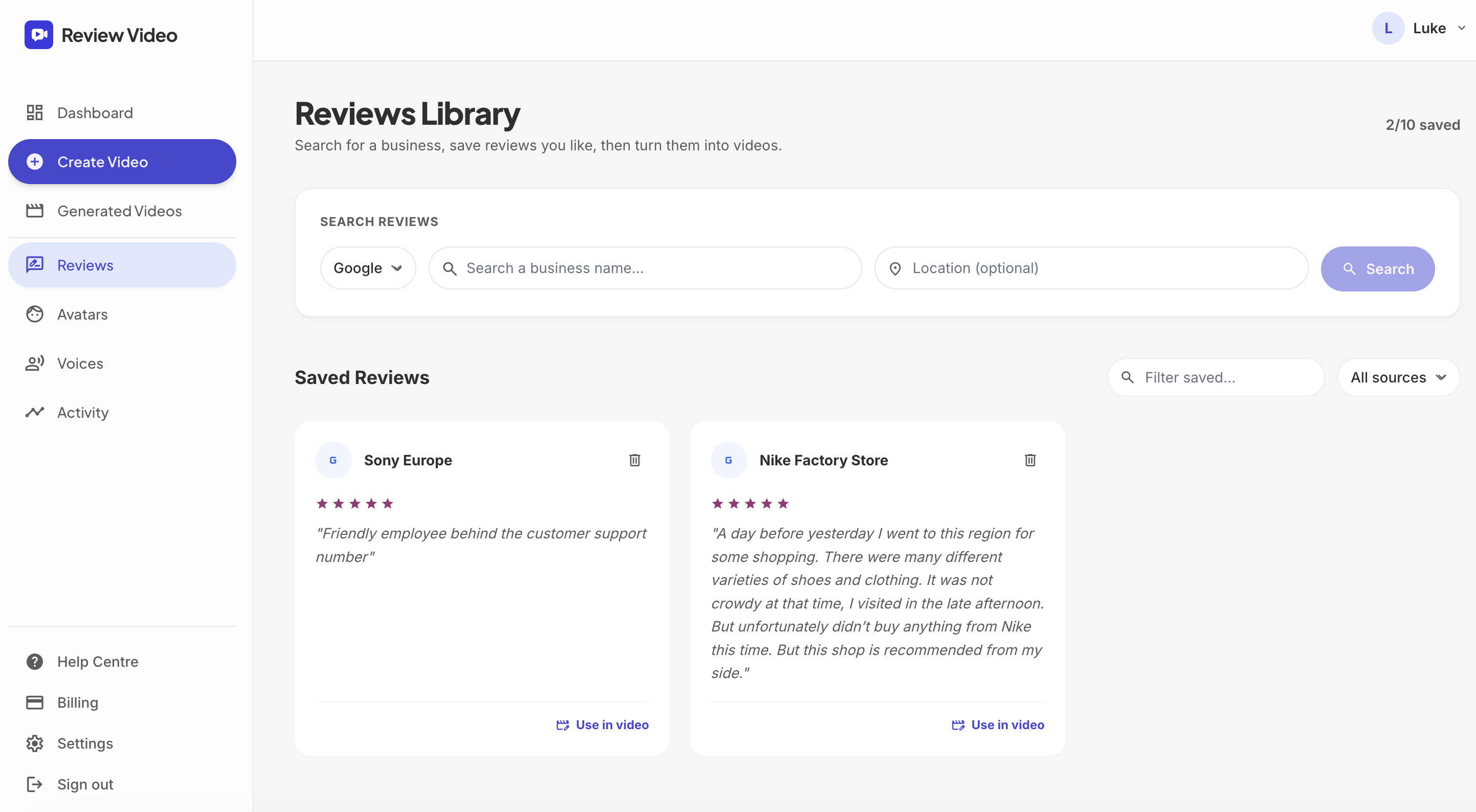Delete the Sony Europe saved review
Image resolution: width=1476 pixels, height=812 pixels.
click(x=634, y=460)
